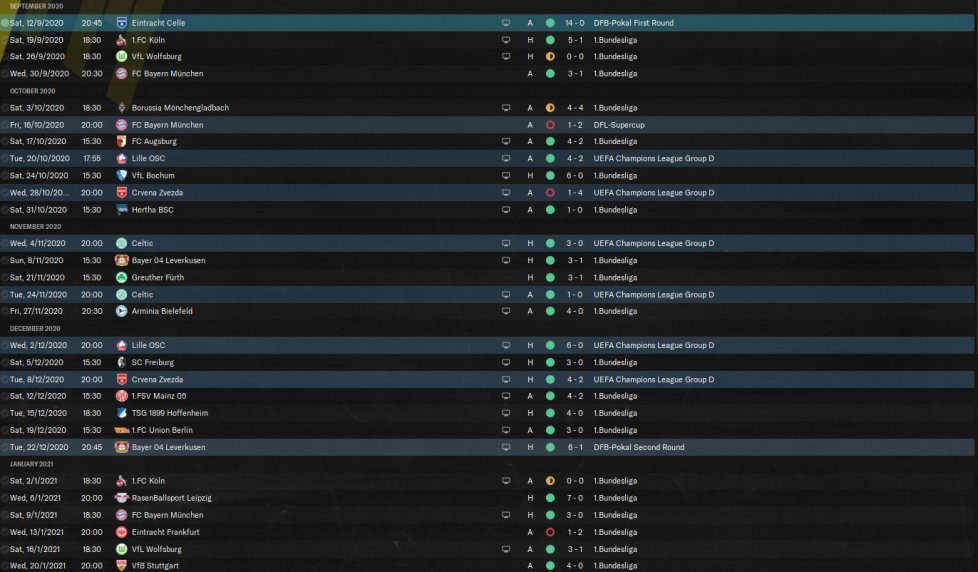
Task: Click the VfL Wolfsburg badge on 26/9/2020
Action: tap(121, 56)
